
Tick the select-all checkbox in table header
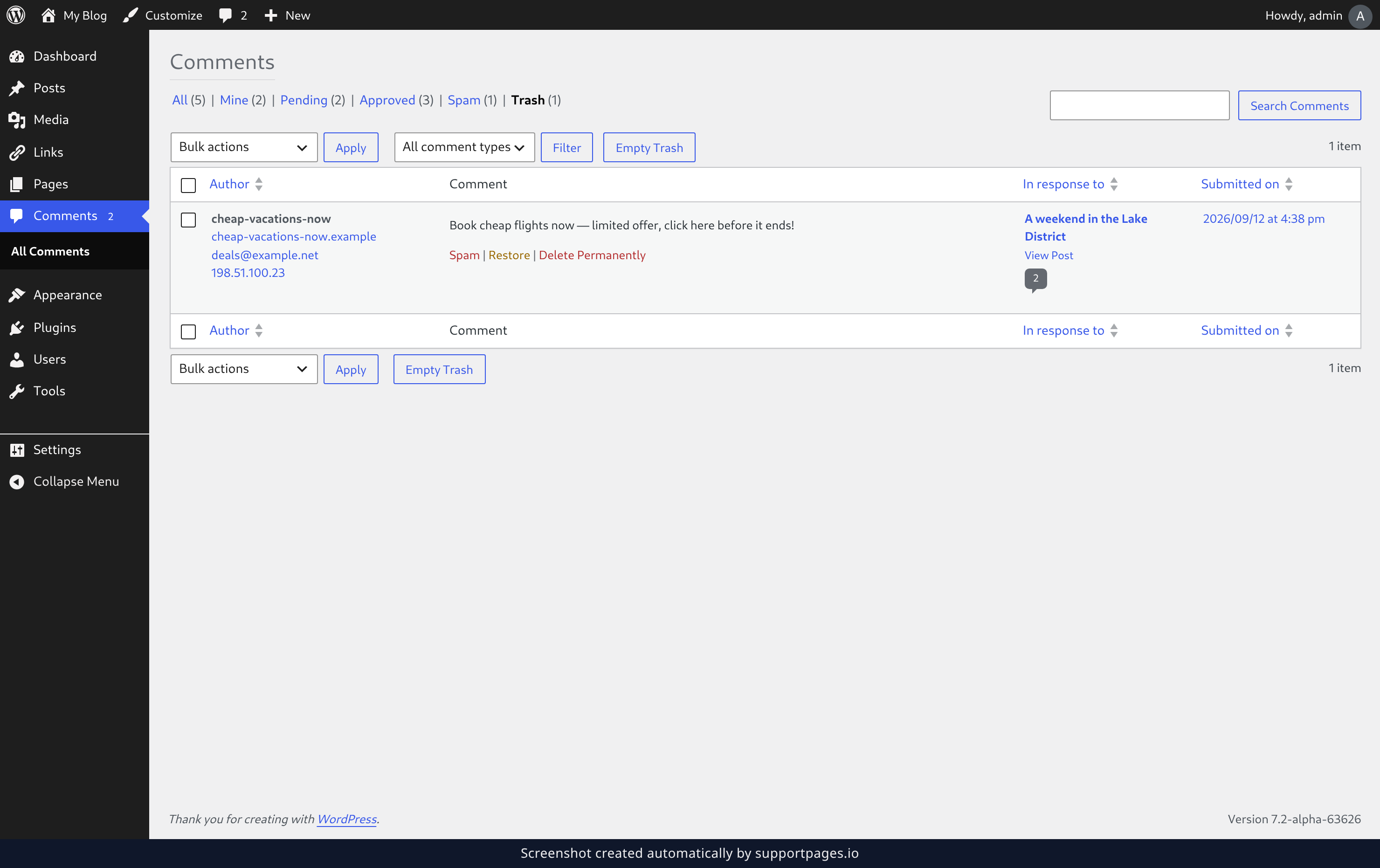188,185
